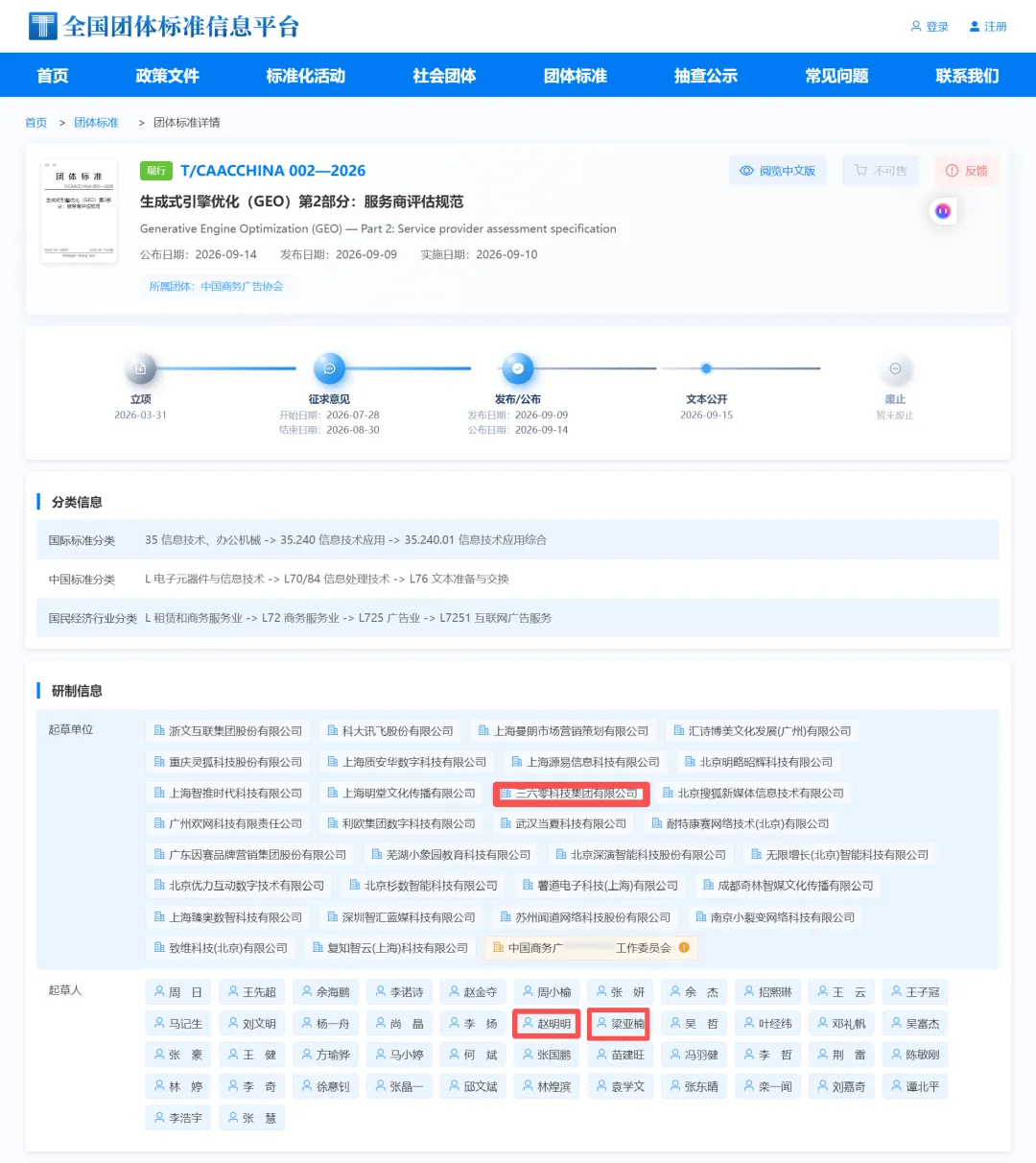Screen dimensions: 1036x1163
Task: Click the 登录 login link
Action: pos(930,27)
